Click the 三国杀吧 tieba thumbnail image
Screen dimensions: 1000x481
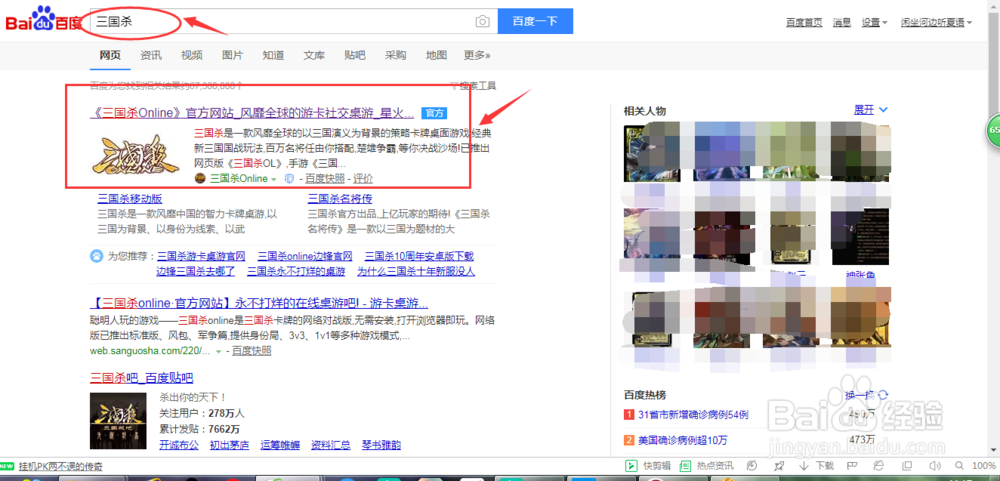tap(119, 420)
